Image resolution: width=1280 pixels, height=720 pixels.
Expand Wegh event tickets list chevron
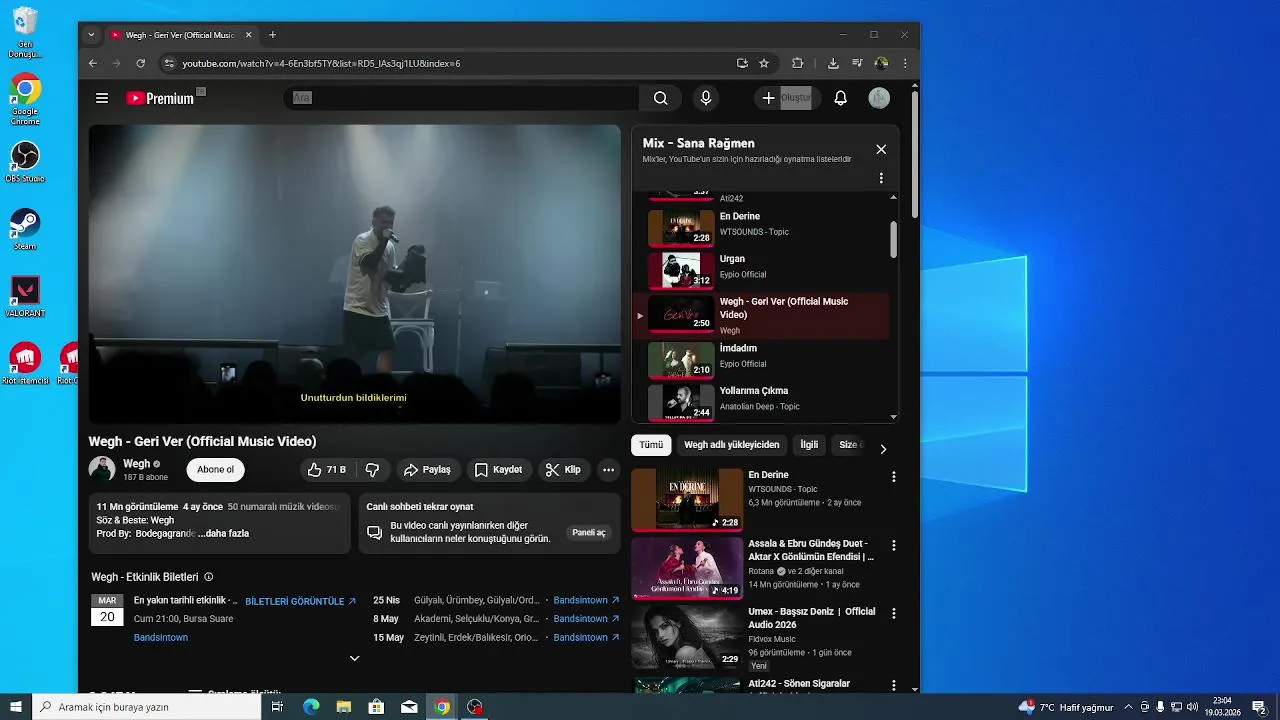354,659
